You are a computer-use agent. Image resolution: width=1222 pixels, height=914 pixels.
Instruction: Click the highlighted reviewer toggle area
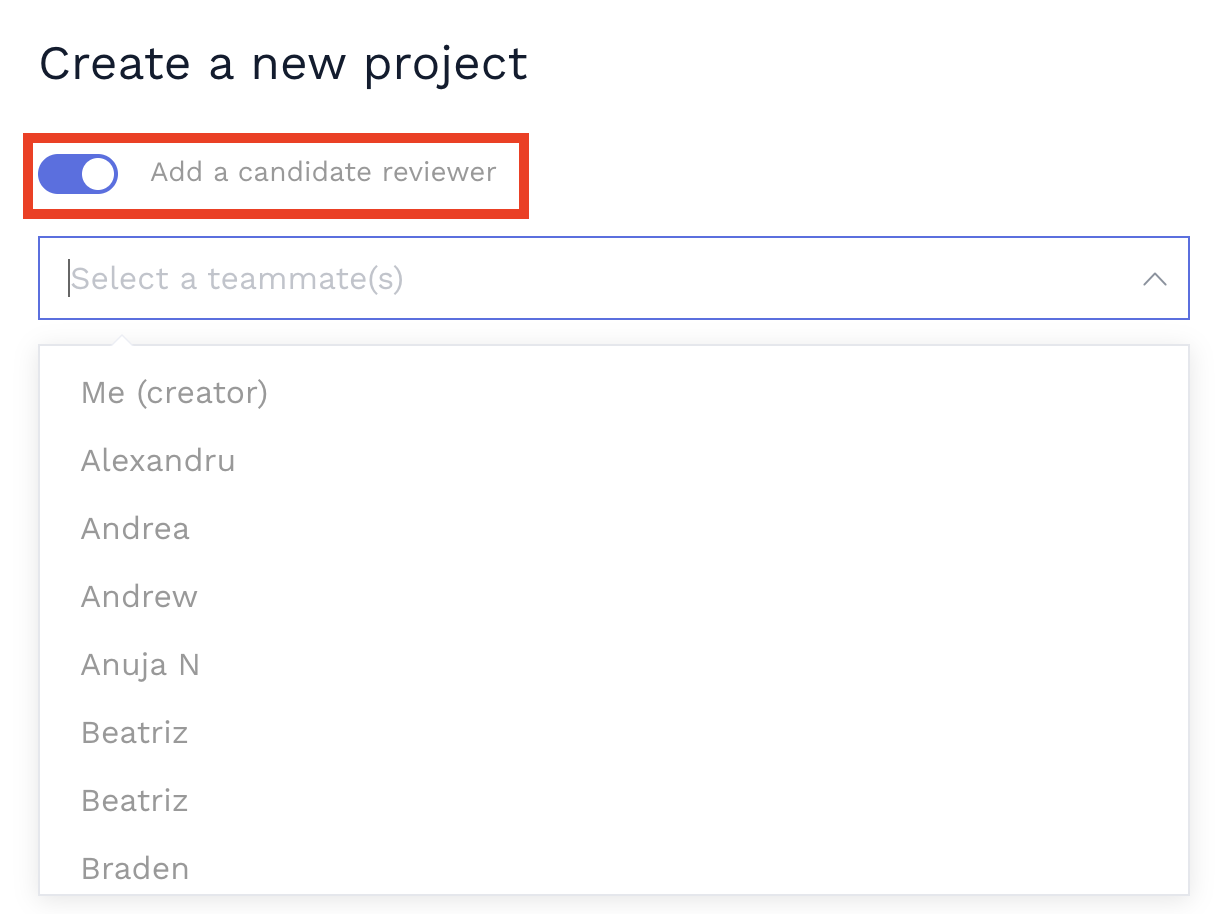273,174
